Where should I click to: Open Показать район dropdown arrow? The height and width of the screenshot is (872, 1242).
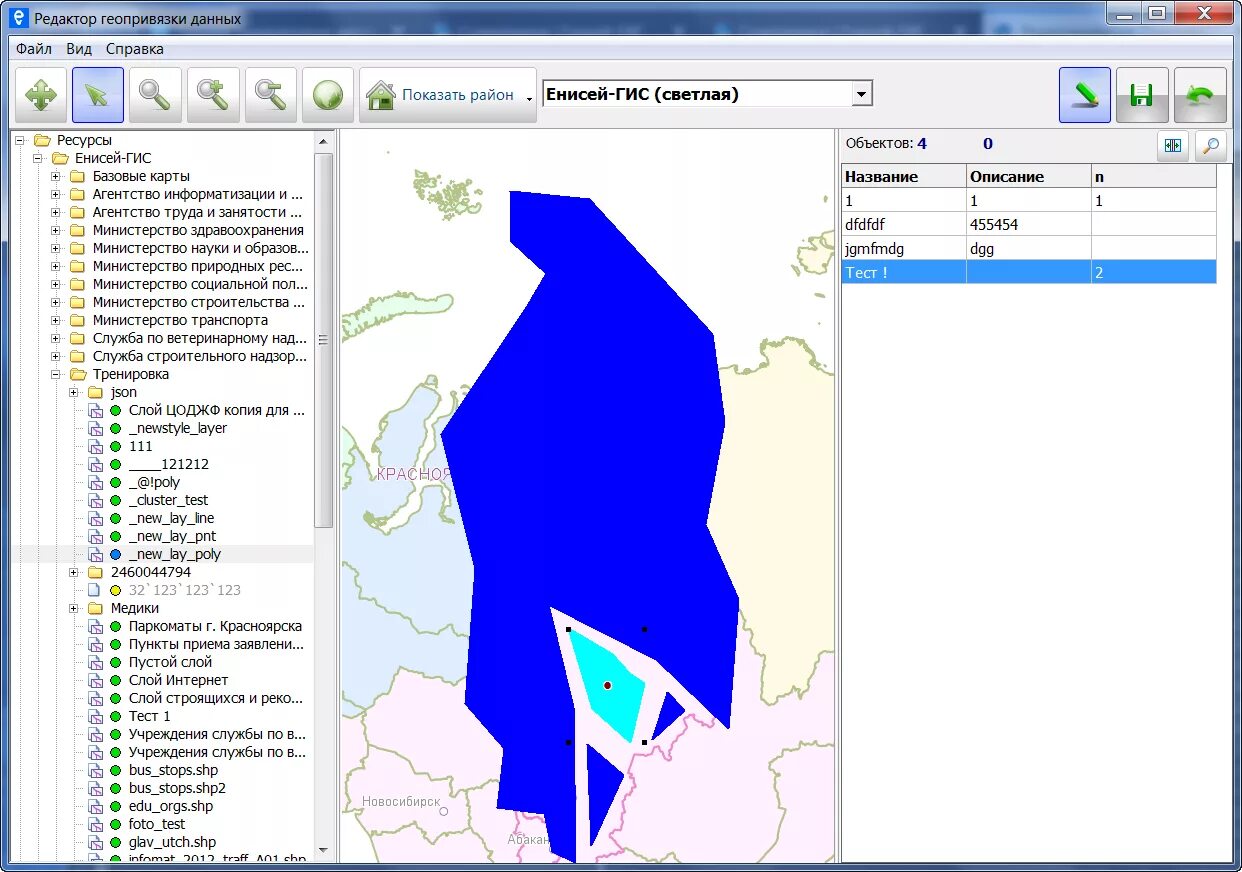pos(529,98)
